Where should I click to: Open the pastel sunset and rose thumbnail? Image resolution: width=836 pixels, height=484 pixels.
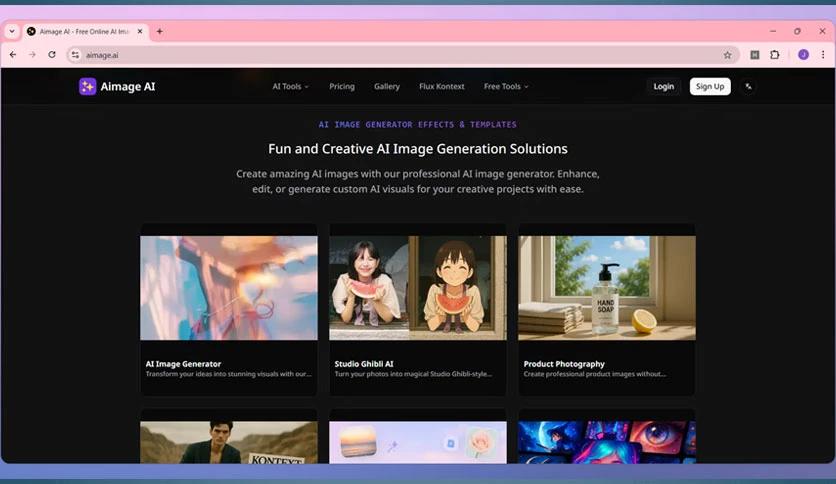[417, 442]
